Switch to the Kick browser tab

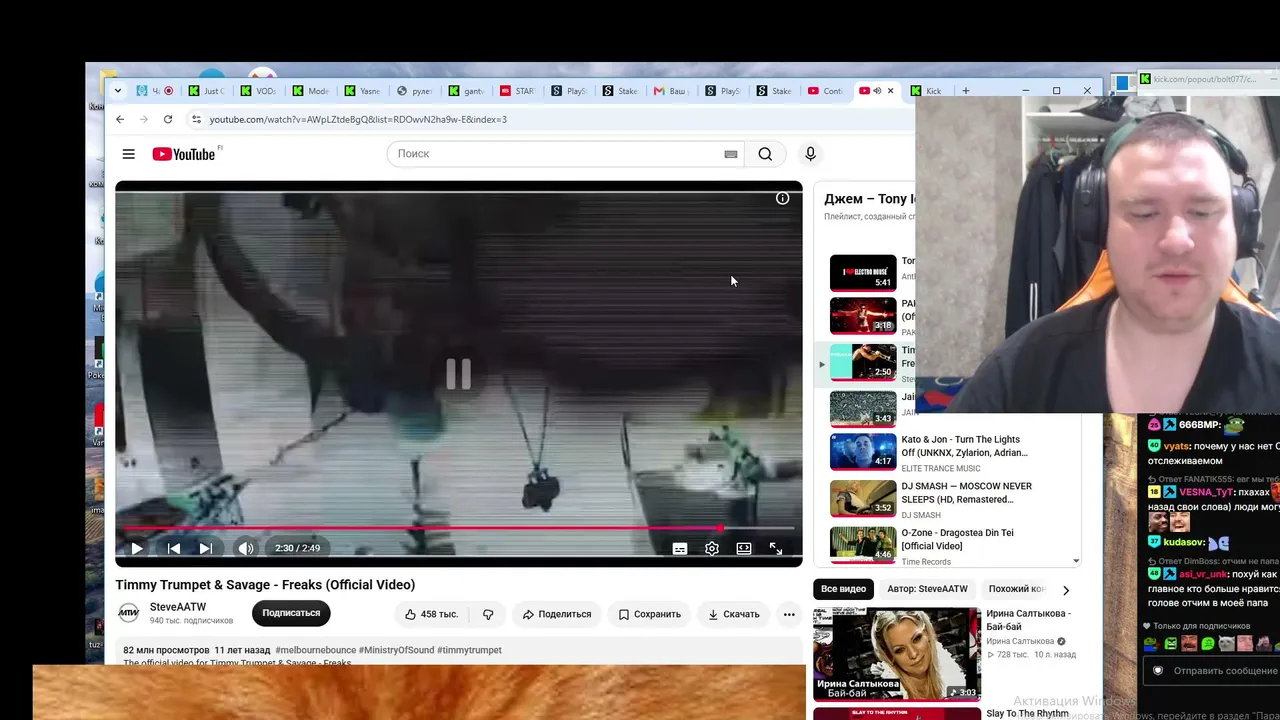[925, 91]
